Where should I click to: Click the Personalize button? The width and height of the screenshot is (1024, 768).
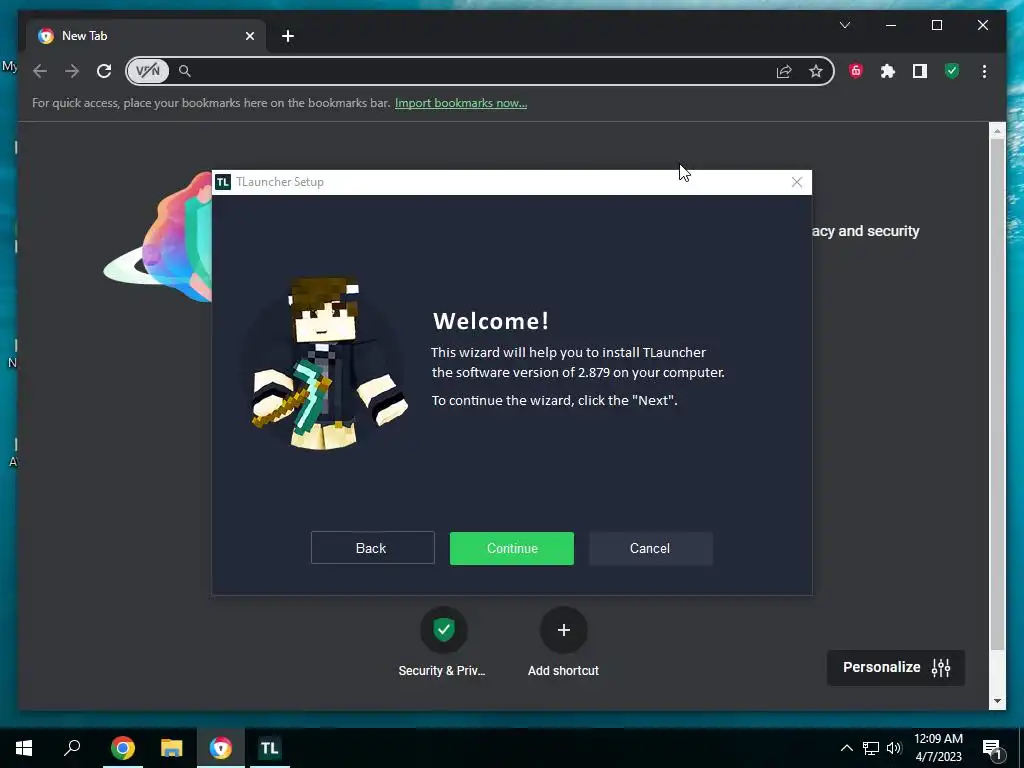click(896, 667)
